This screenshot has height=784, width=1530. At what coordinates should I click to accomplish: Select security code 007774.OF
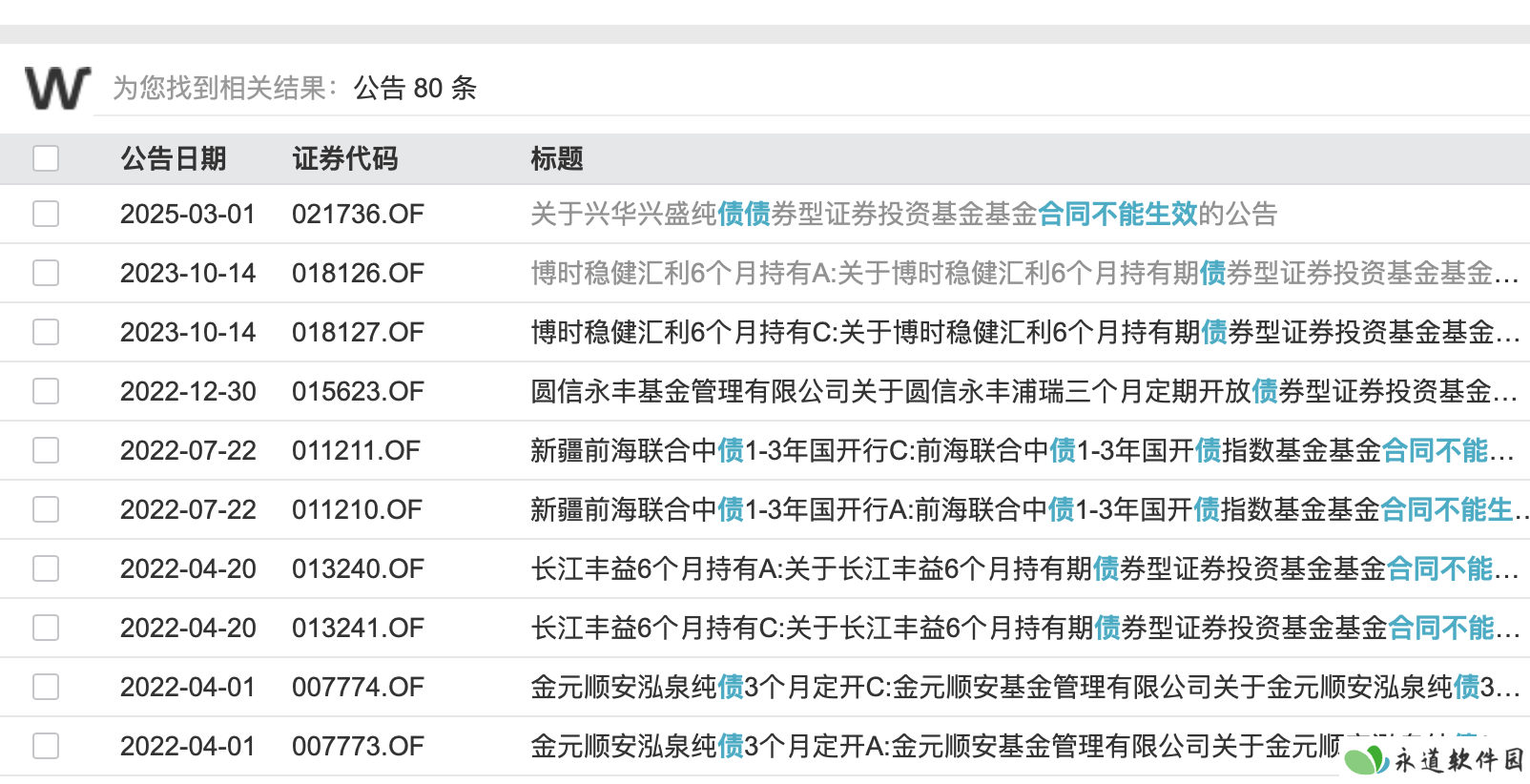[x=358, y=687]
